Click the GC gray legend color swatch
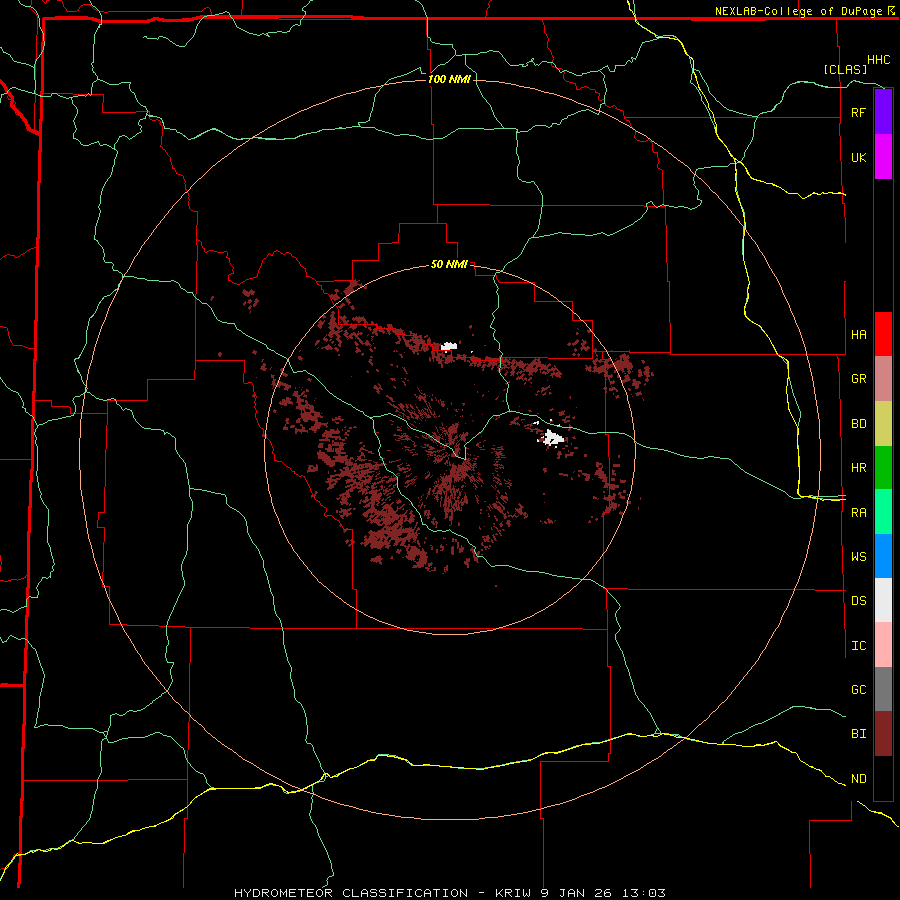 click(883, 689)
